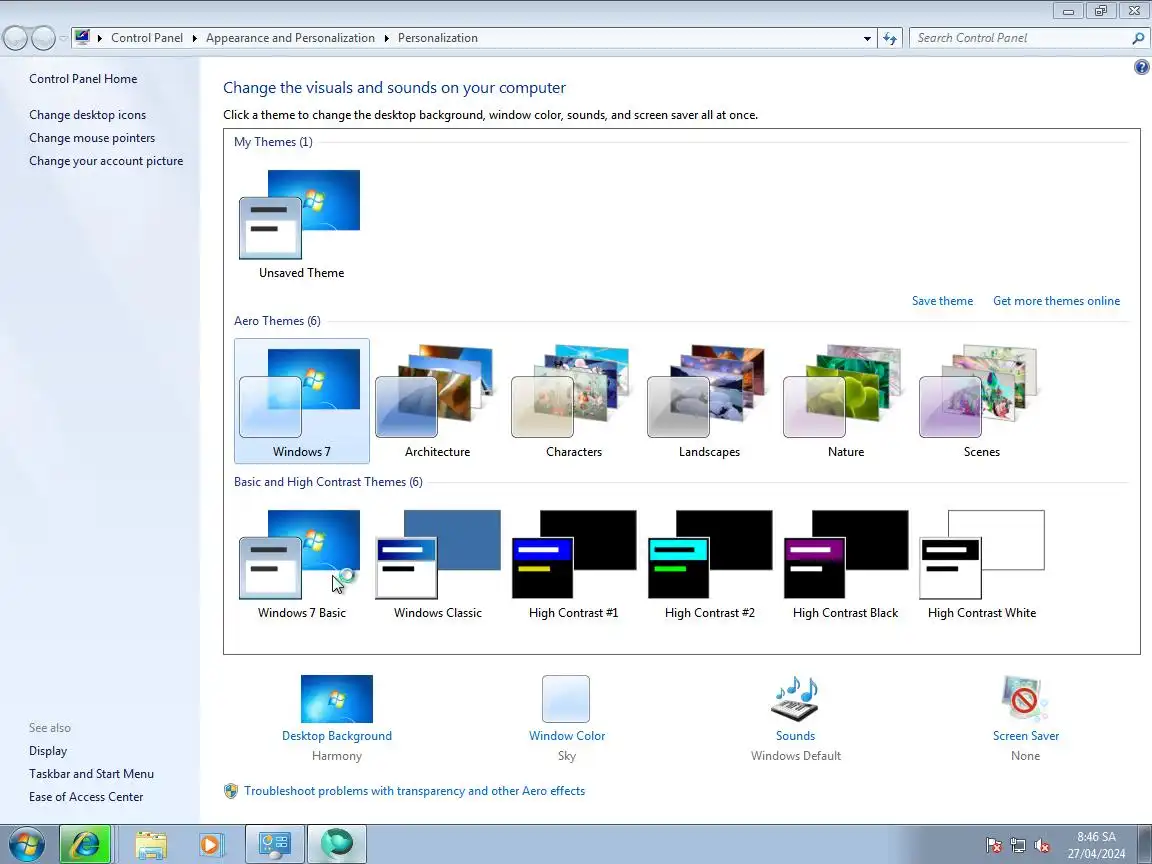Open Ease of Access Center link
Screen dimensions: 1152x864
86,796
